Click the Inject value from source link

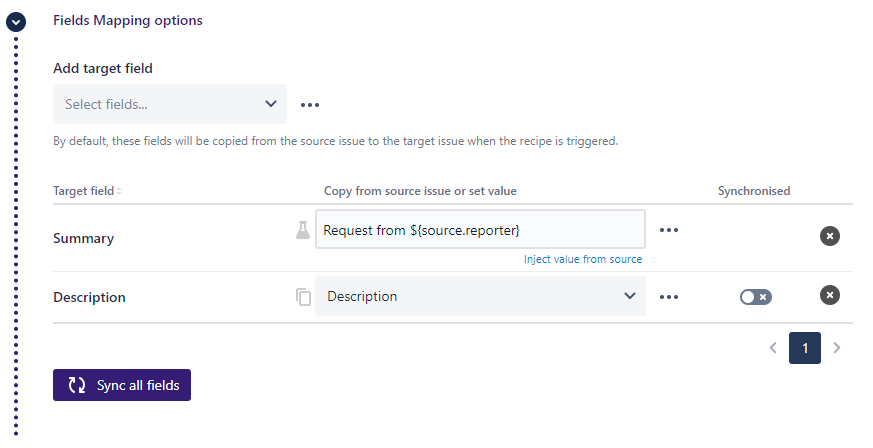pyautogui.click(x=583, y=259)
